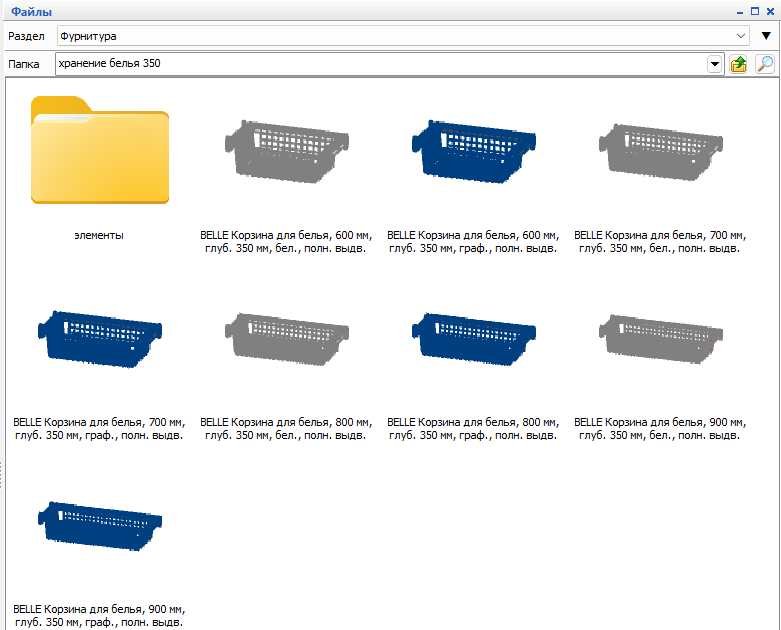Click label 'BELLE Корзина для белья, 900 мм' бел.
The image size is (781, 630).
pyautogui.click(x=660, y=429)
